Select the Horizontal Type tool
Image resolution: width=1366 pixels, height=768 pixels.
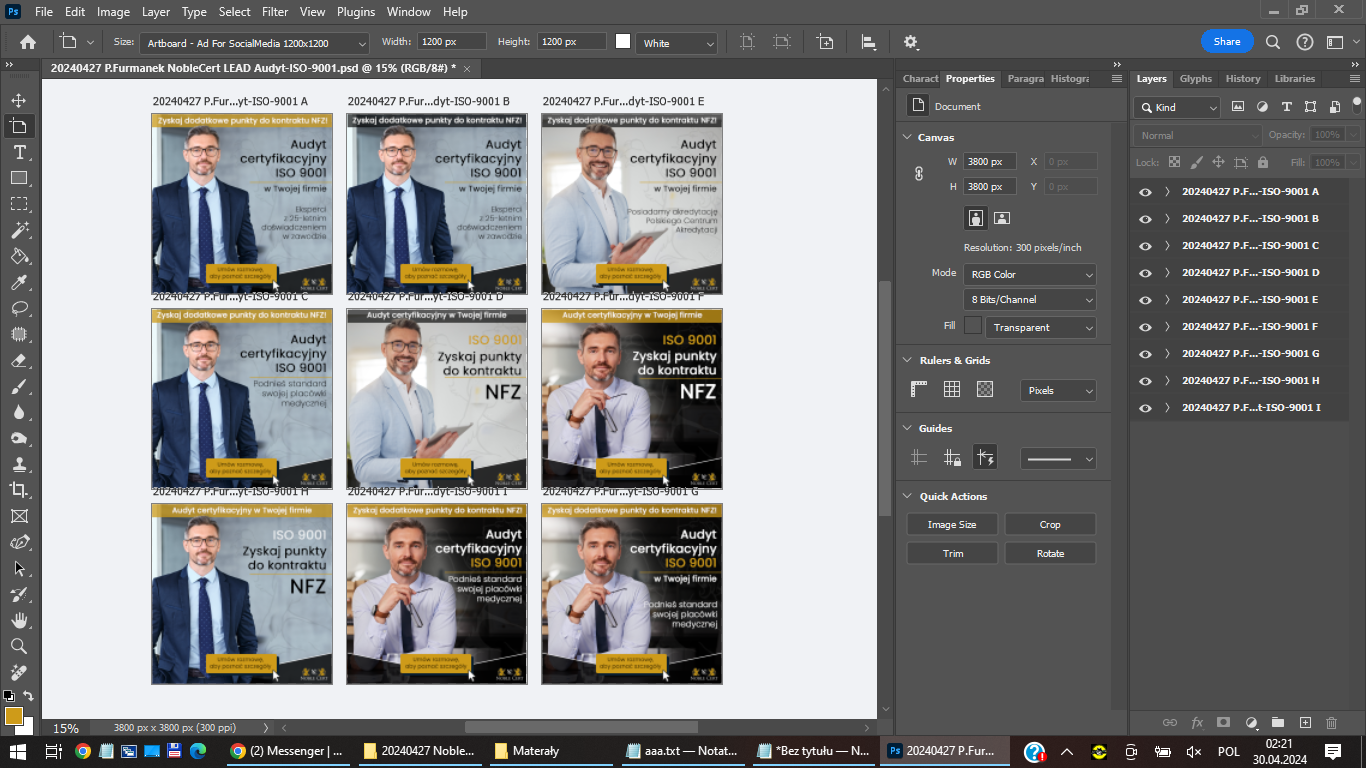click(18, 152)
